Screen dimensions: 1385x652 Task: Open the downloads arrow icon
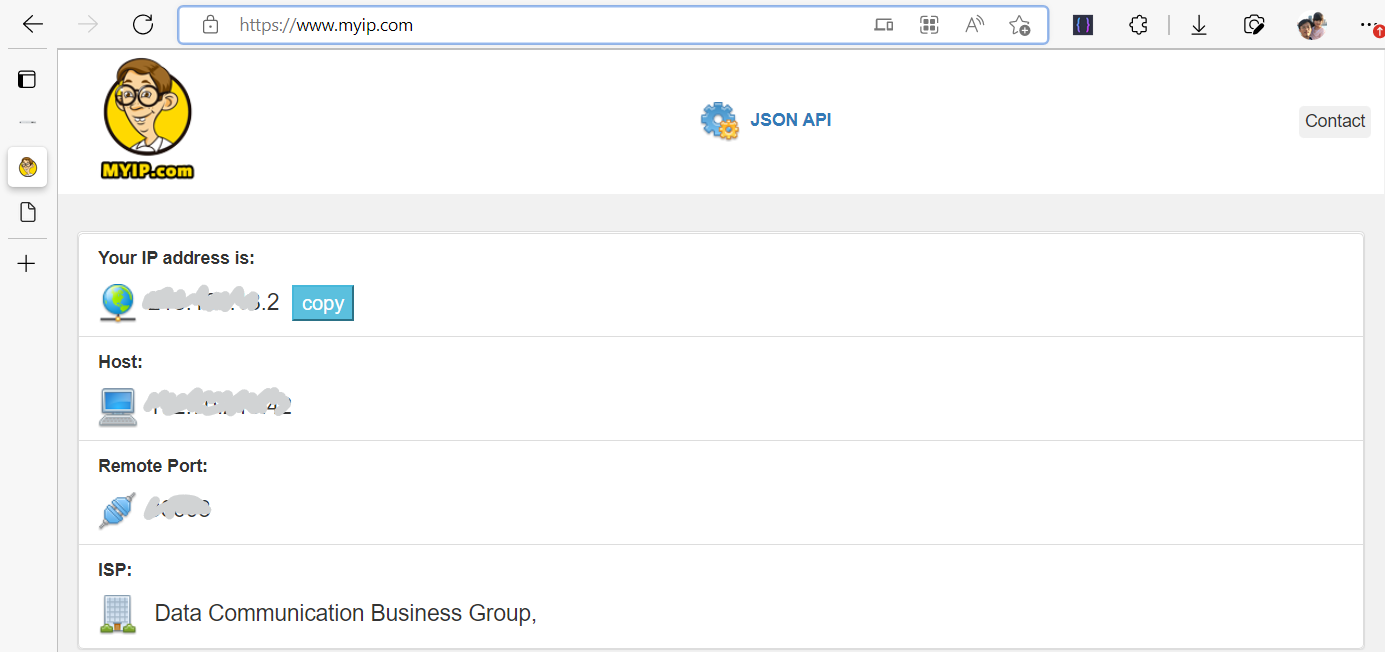pos(1199,25)
